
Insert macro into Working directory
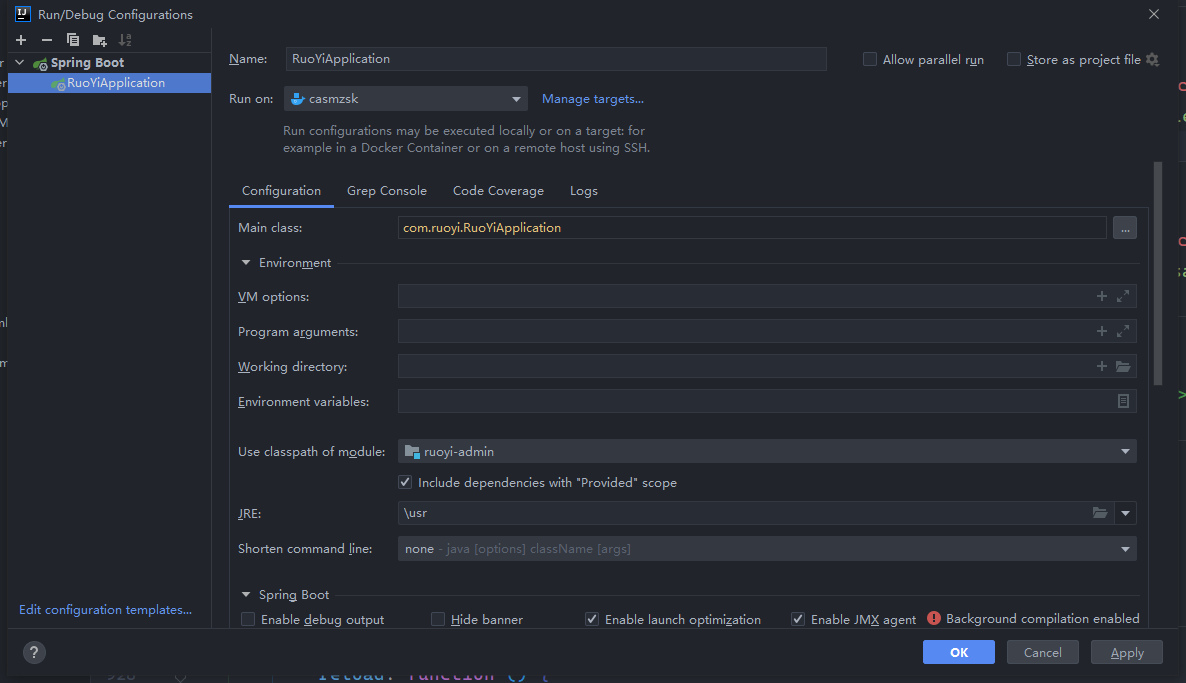point(1101,366)
